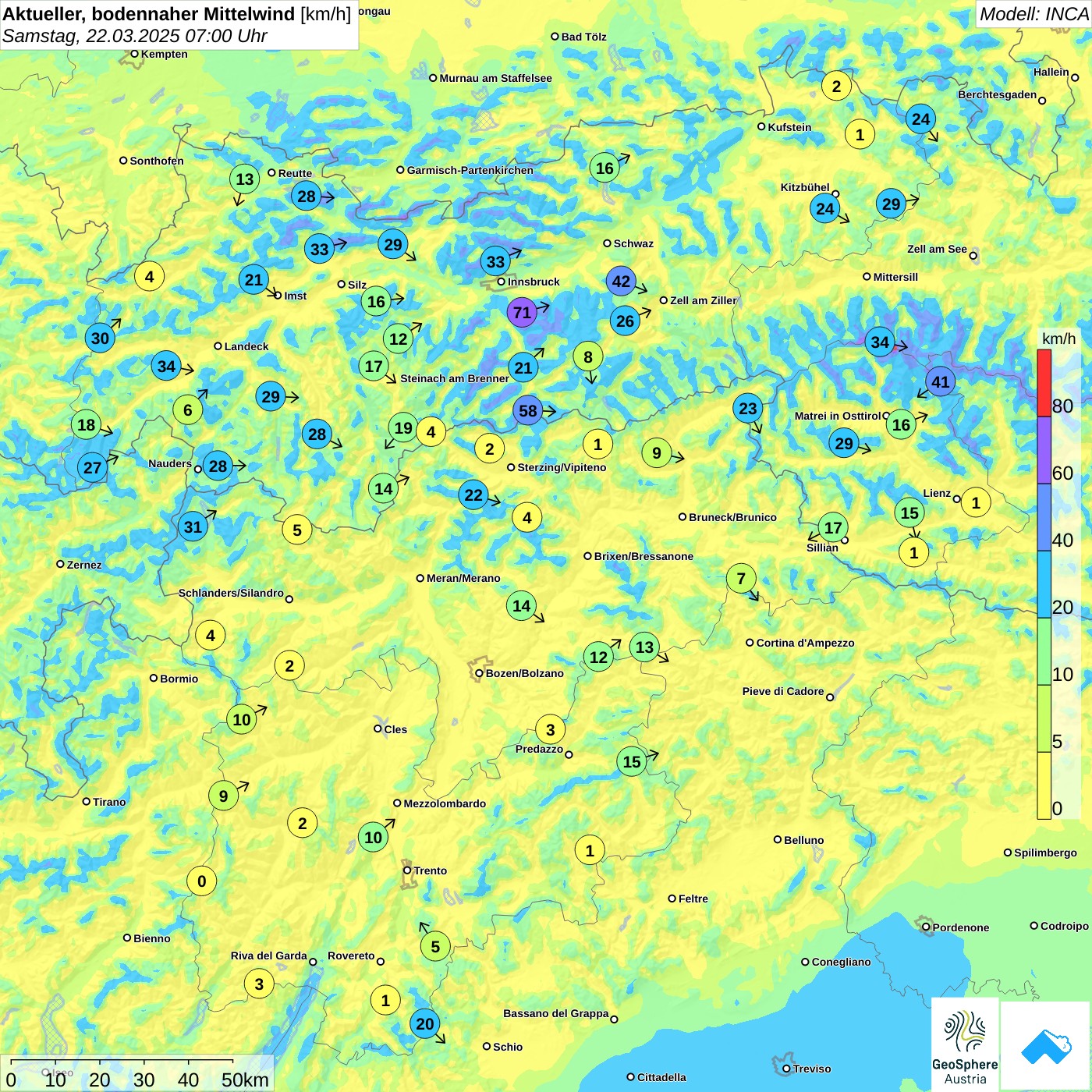
Task: Click the Riva del Garda label
Action: tap(269, 955)
